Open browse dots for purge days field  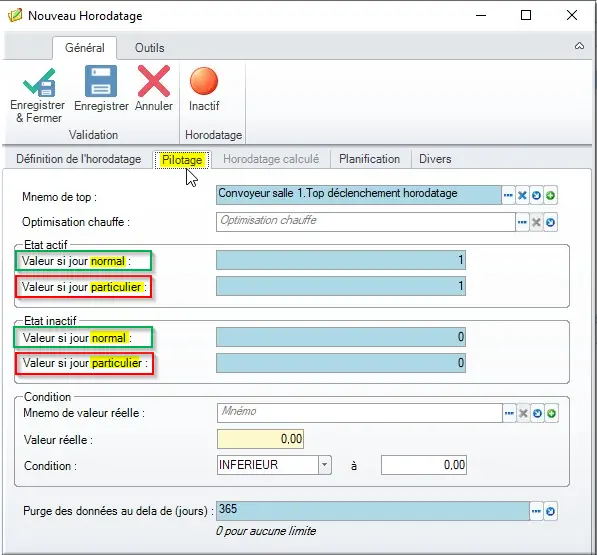536,511
